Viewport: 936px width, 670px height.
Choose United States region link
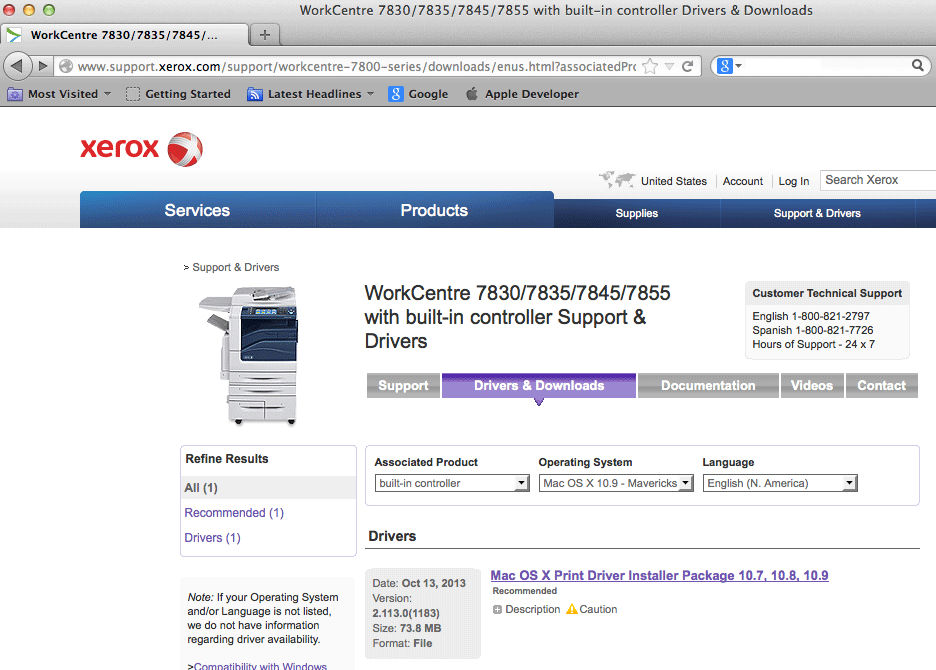tap(673, 181)
